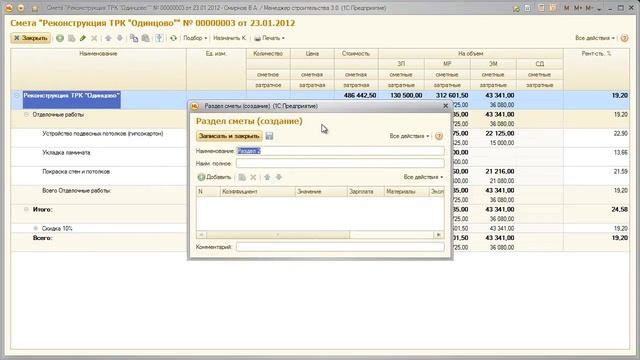Expand the Скидка 10% tree node
640x360 pixels.
click(36, 229)
